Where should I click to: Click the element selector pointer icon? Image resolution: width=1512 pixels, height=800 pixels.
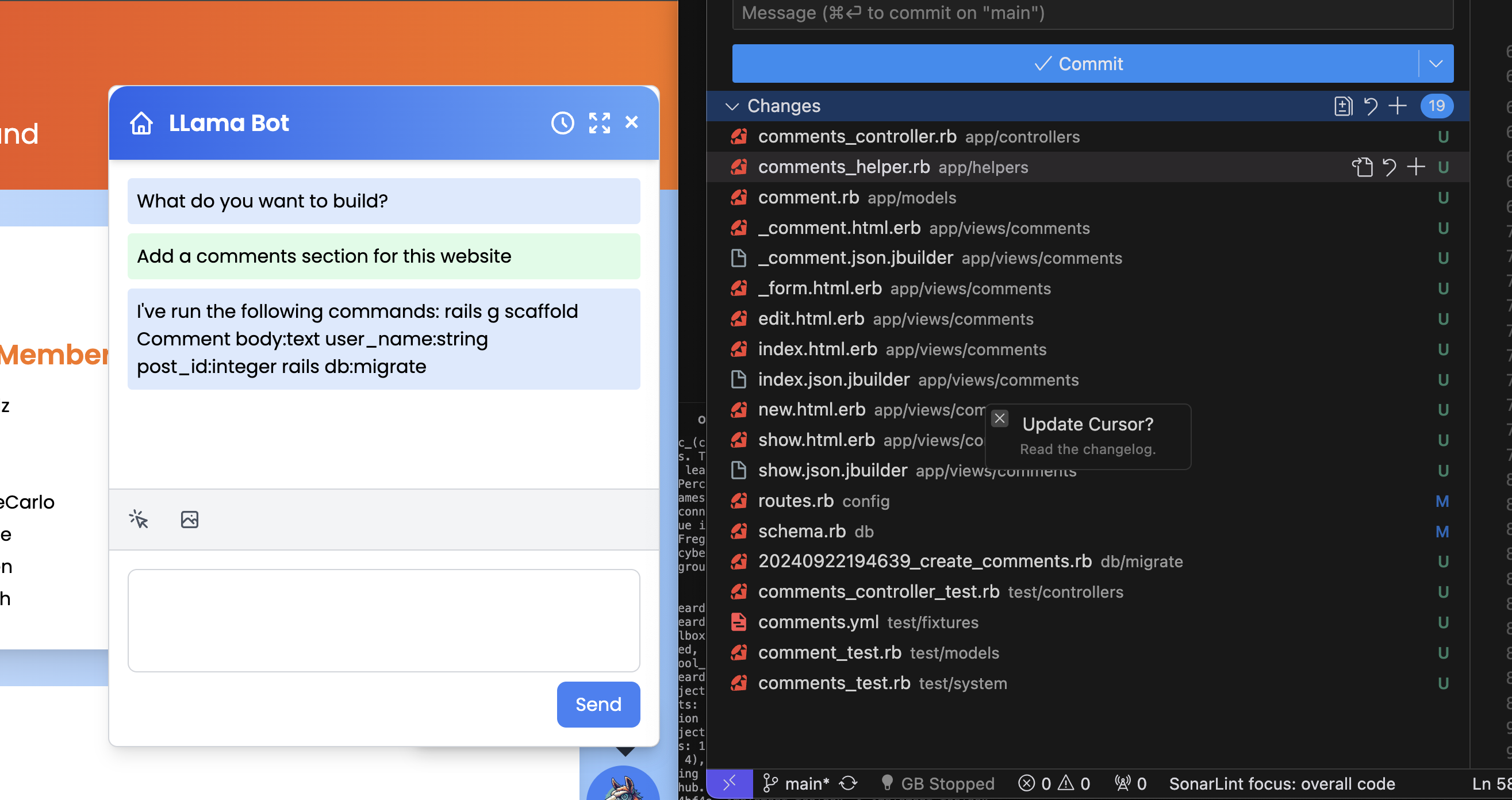(x=139, y=520)
